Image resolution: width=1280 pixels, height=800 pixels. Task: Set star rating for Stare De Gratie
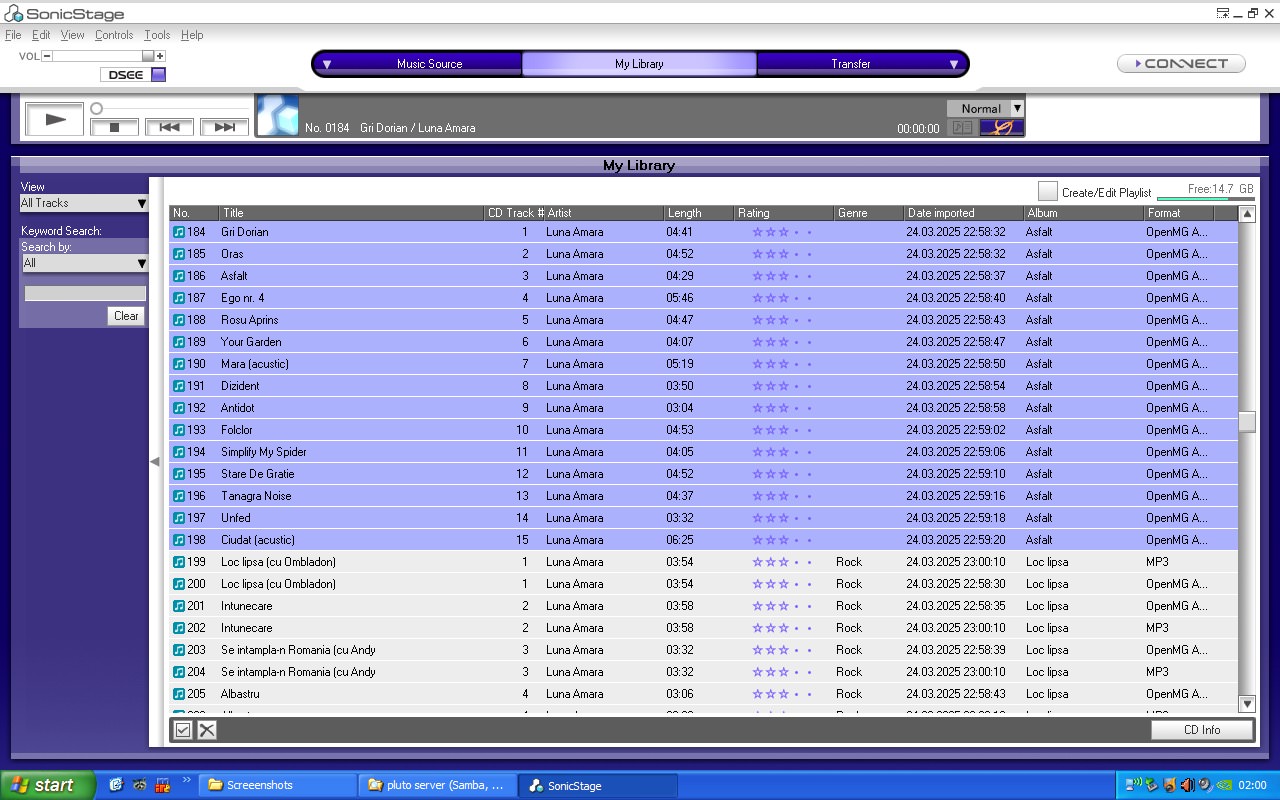pyautogui.click(x=782, y=474)
